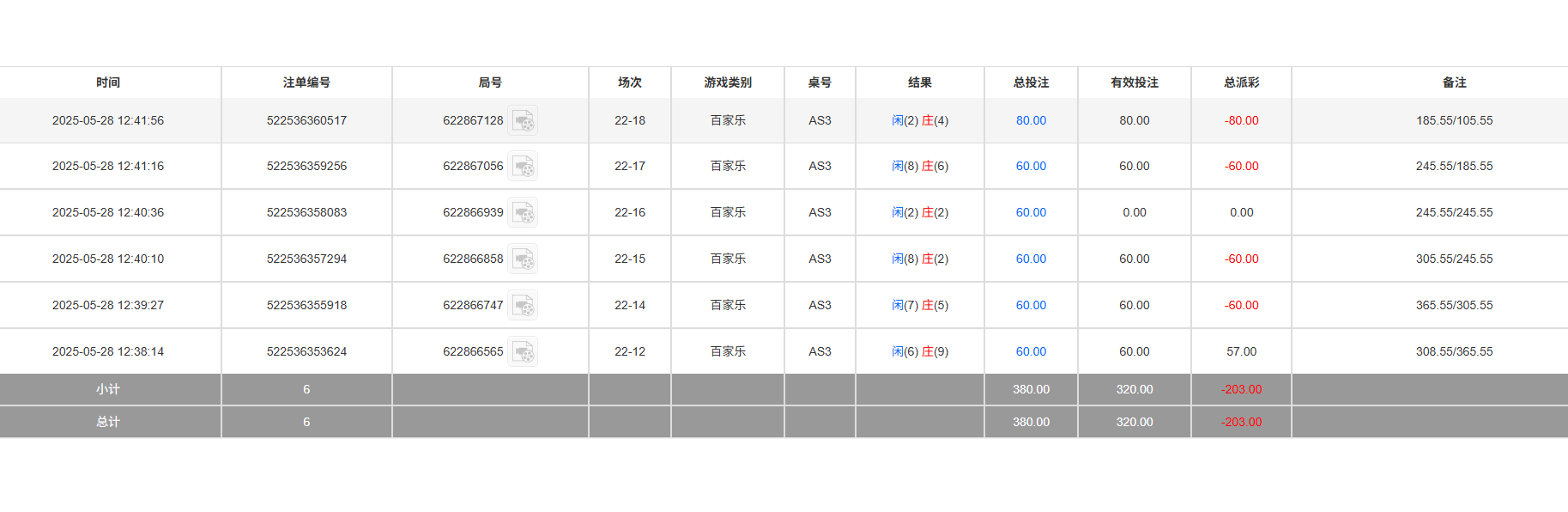This screenshot has height=512, width=1568.
Task: Open the 60.00 total bet link for session 22-17
Action: pos(1031,167)
